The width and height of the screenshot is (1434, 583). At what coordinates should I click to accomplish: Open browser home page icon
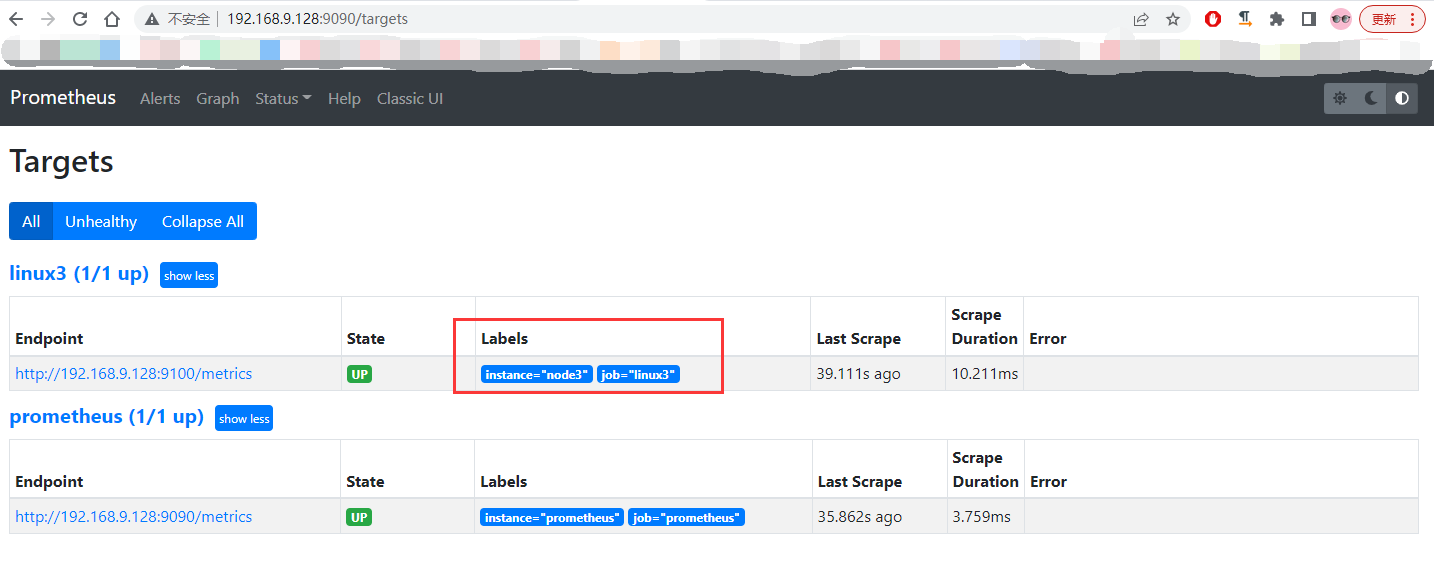click(x=112, y=19)
